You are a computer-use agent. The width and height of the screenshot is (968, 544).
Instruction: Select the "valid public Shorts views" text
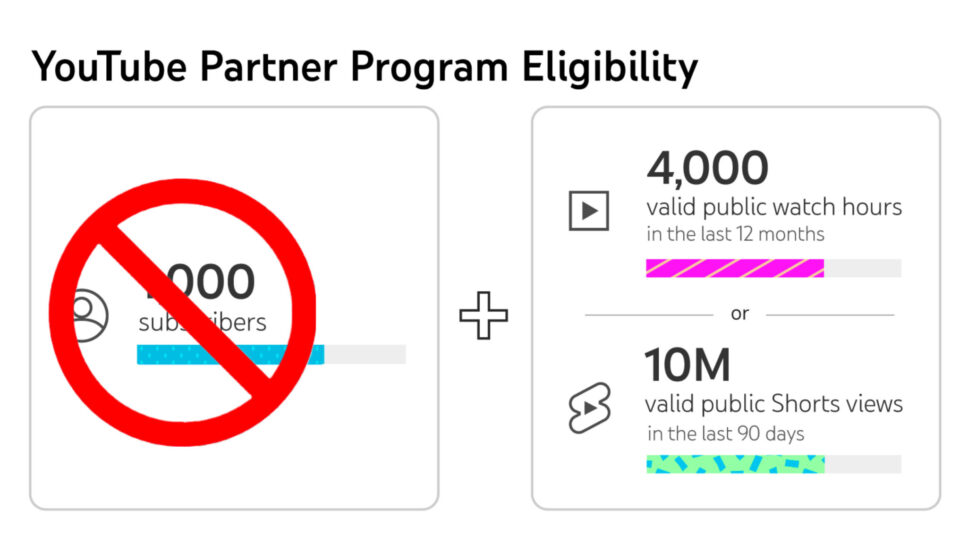pos(773,405)
